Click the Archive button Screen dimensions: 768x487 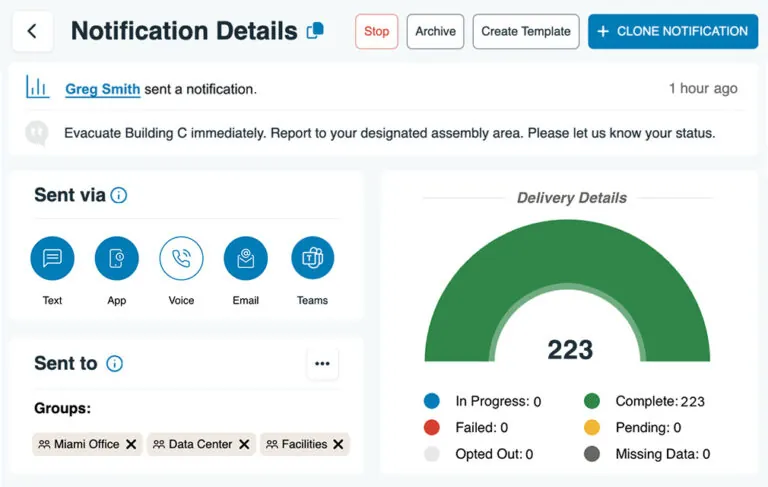pos(435,31)
